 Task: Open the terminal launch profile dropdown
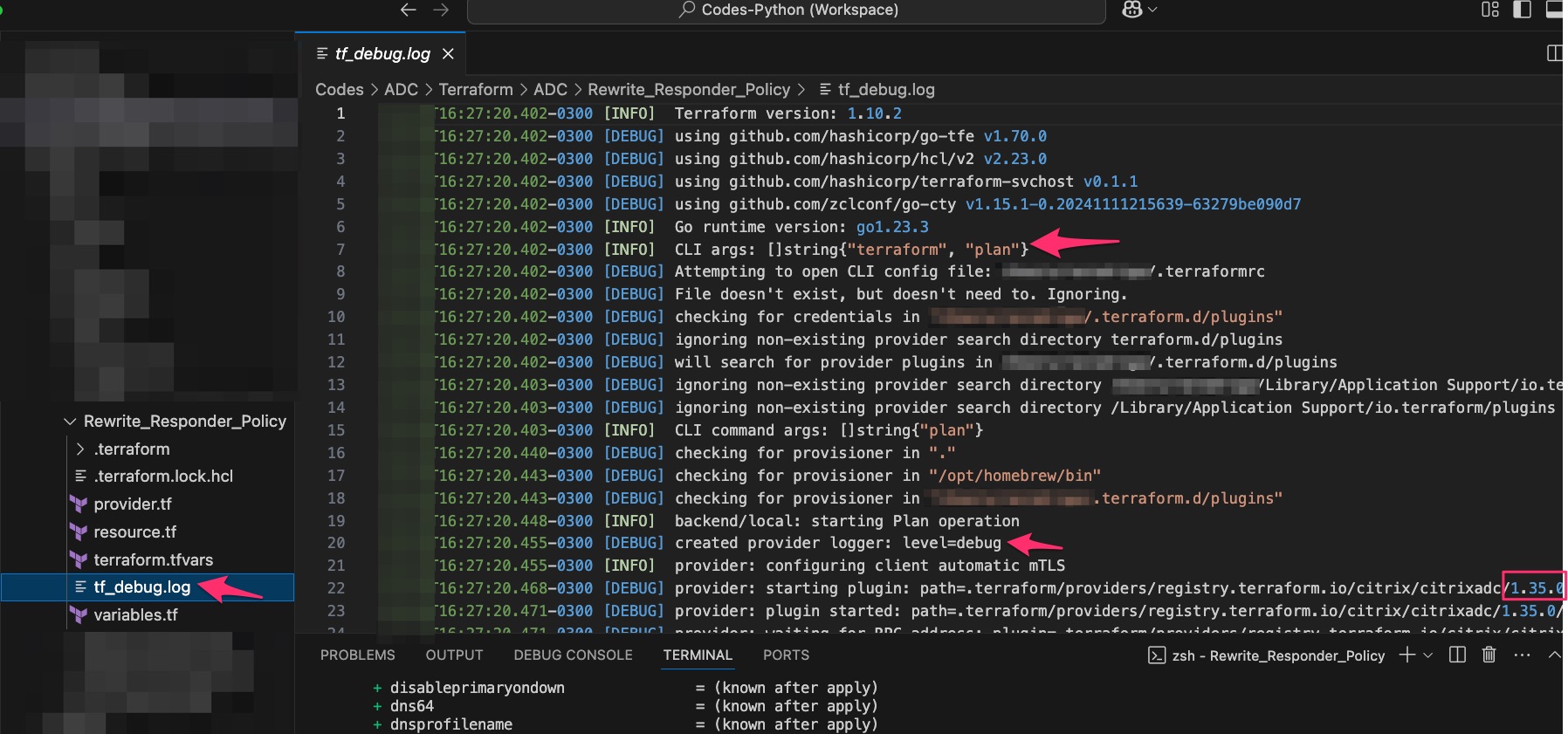[x=1428, y=655]
